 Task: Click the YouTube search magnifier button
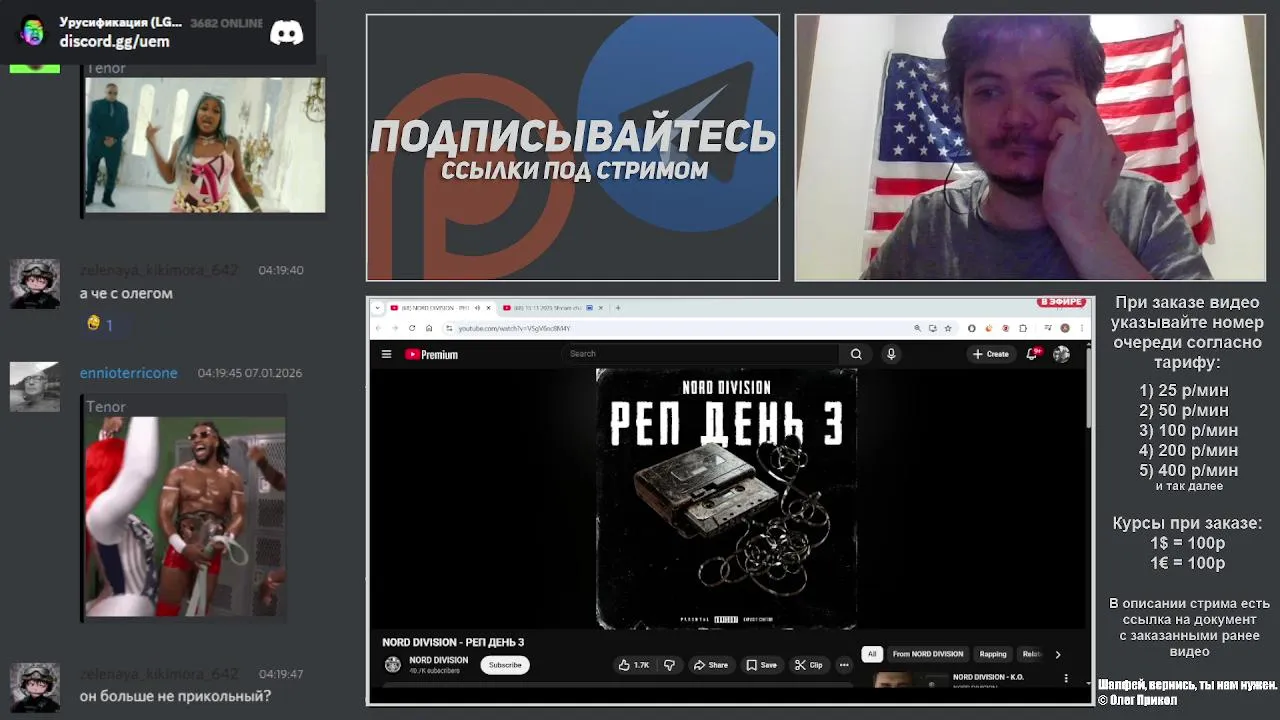click(856, 354)
